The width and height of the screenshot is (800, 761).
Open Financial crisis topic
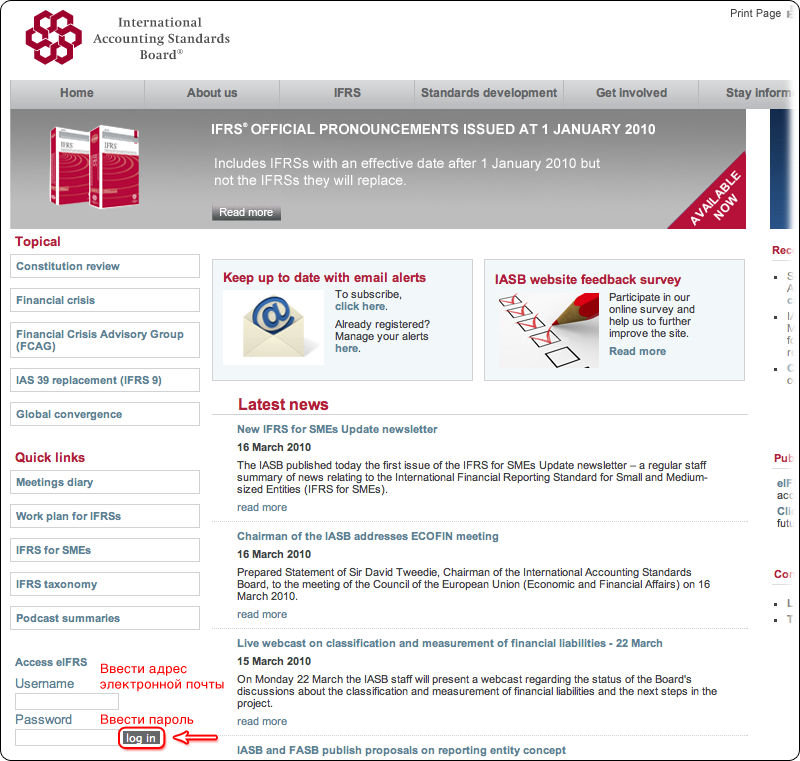coord(105,300)
